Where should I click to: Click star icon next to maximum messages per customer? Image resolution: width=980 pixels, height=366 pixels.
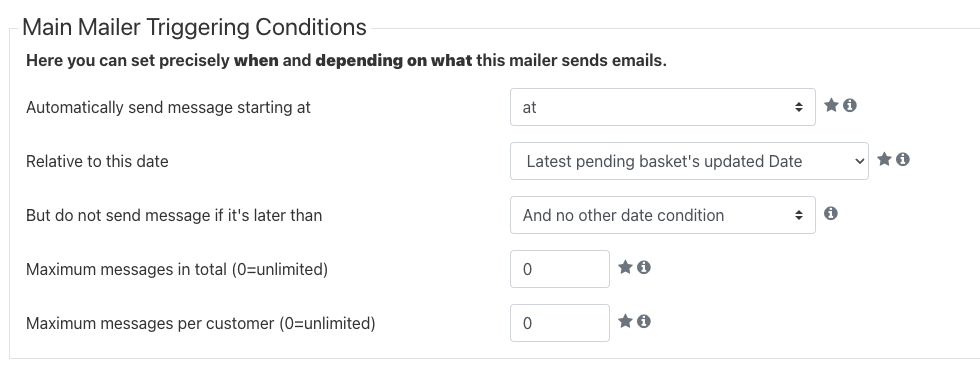[625, 321]
